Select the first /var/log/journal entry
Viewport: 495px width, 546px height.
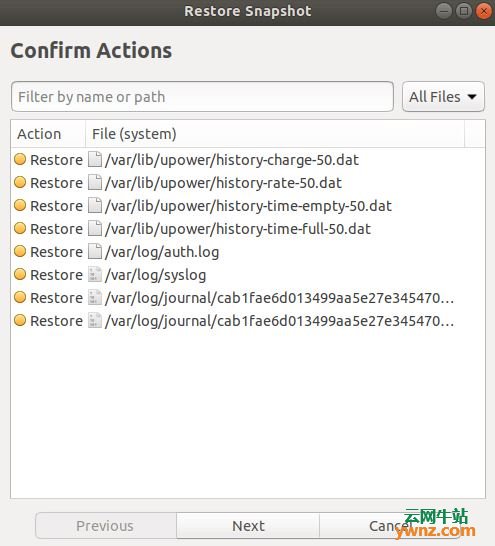click(248, 298)
